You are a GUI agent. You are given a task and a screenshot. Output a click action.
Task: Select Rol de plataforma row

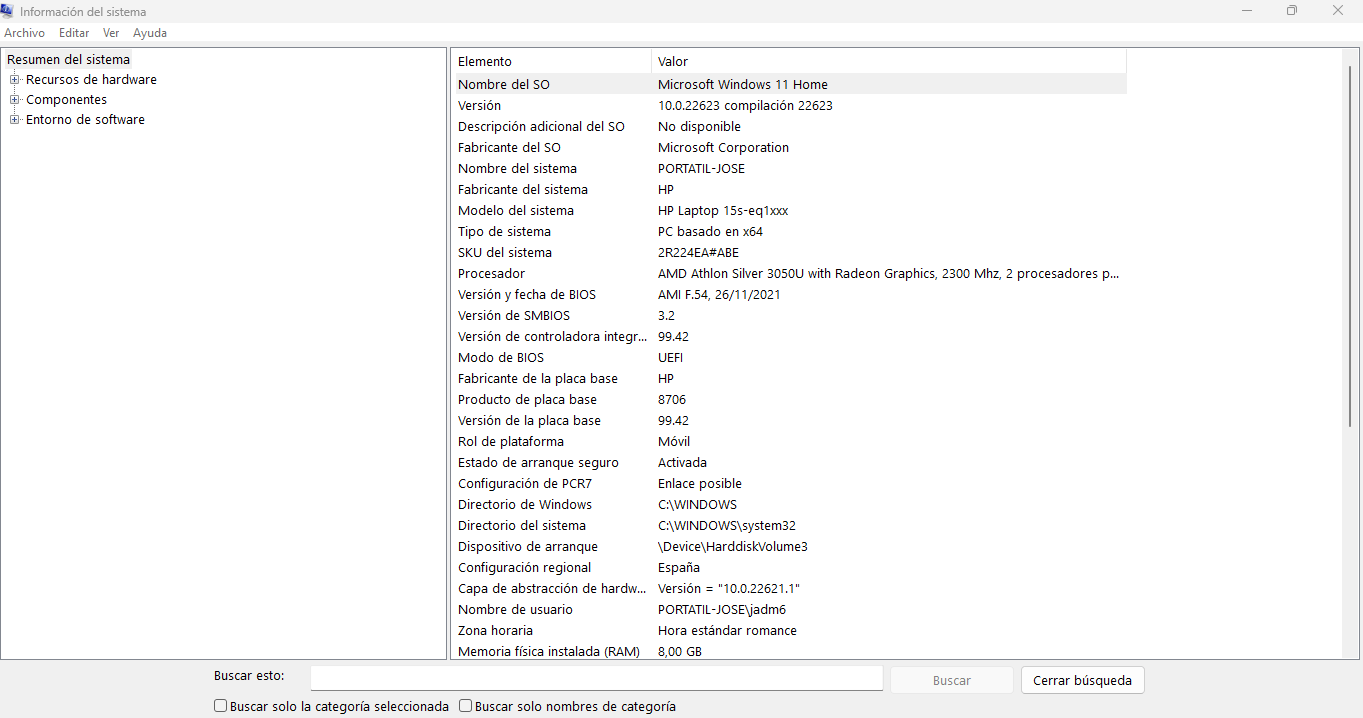pos(789,442)
